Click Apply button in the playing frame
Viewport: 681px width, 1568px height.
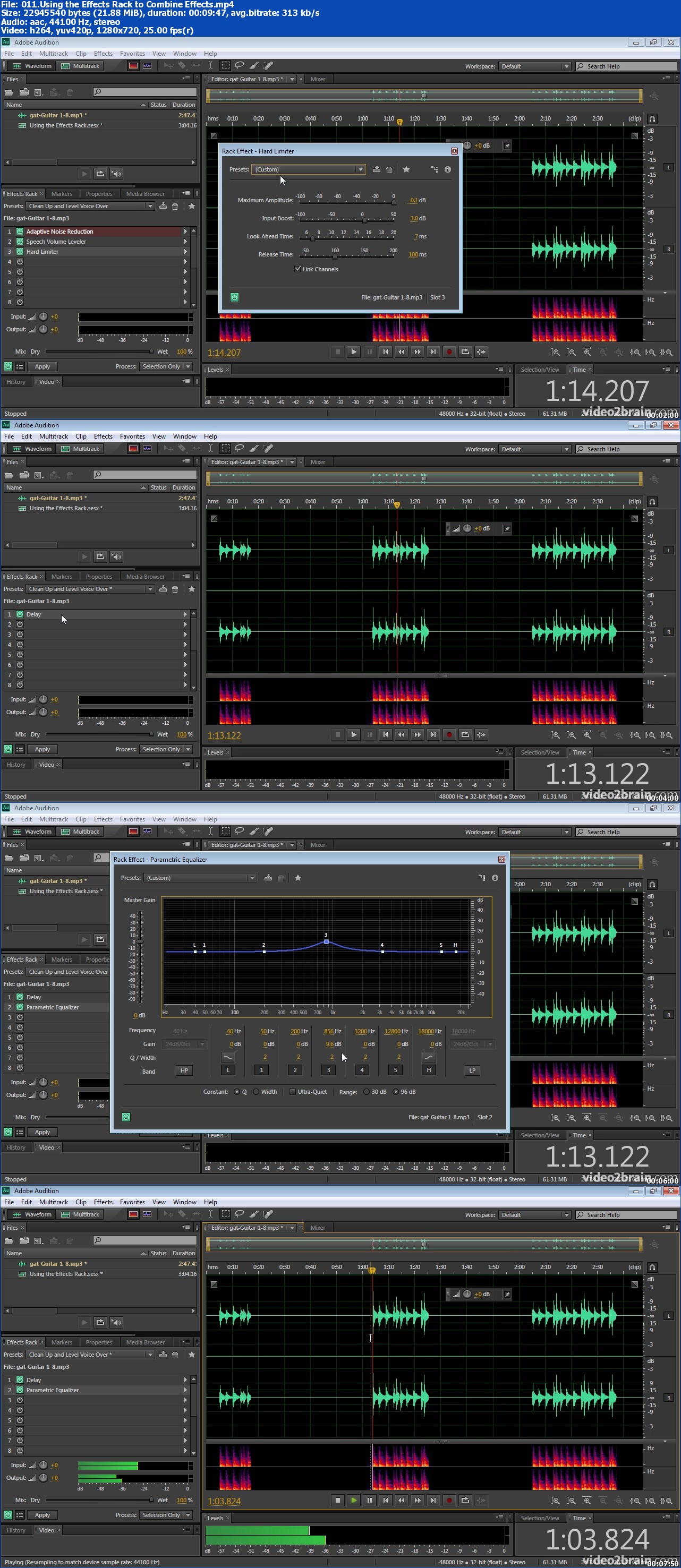point(42,1515)
